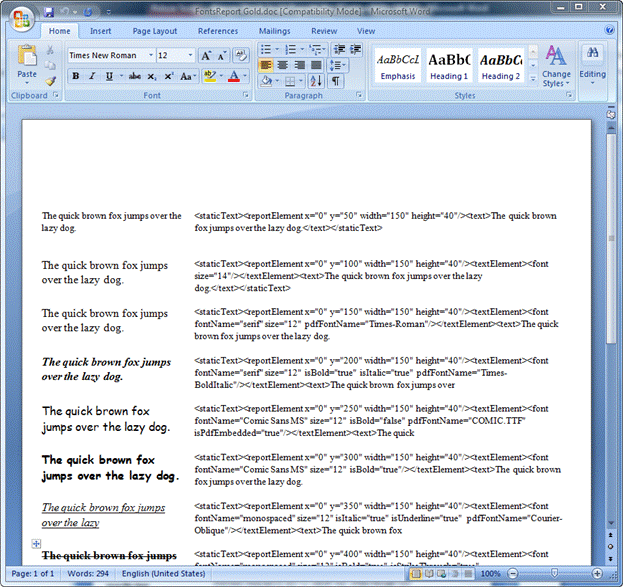The image size is (623, 587).
Task: Copy selection using the Copy icon
Action: (50, 66)
